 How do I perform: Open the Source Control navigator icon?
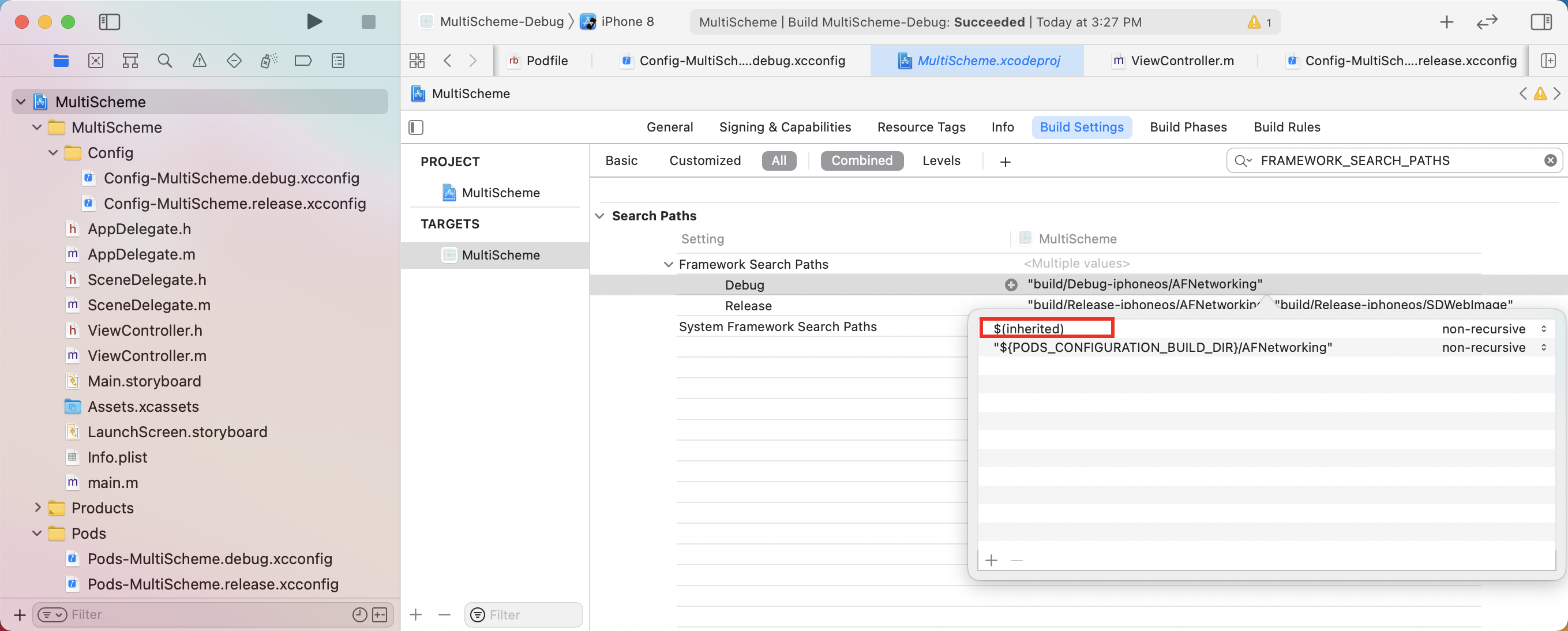tap(96, 60)
